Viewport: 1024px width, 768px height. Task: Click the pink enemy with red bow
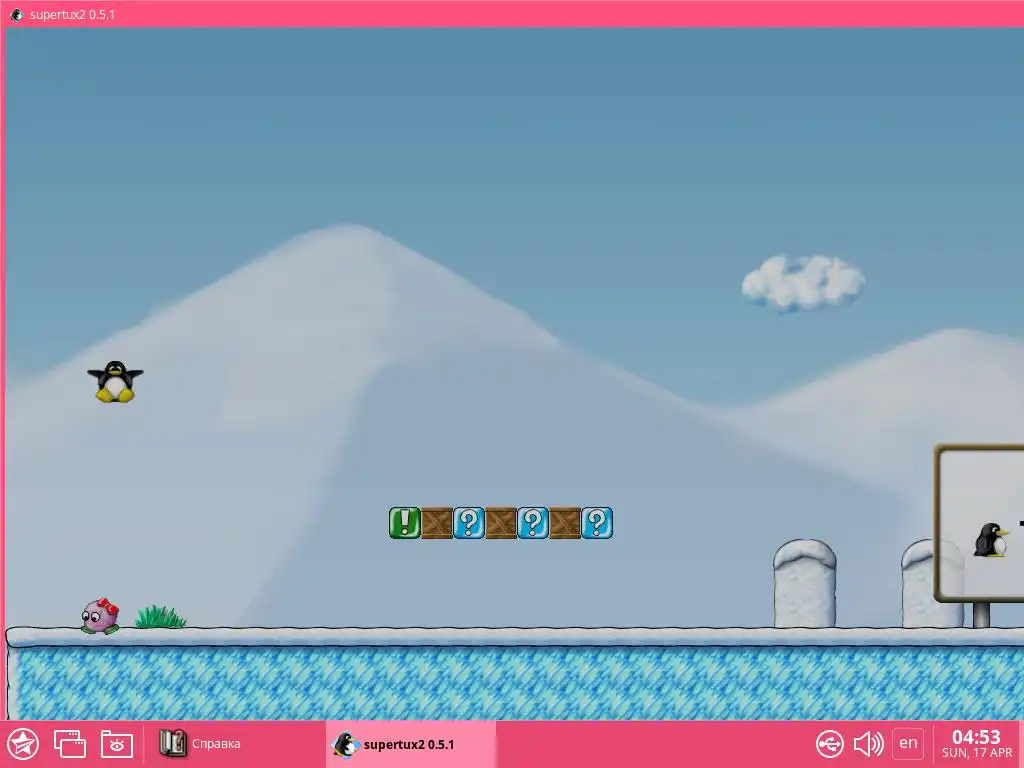pyautogui.click(x=100, y=616)
